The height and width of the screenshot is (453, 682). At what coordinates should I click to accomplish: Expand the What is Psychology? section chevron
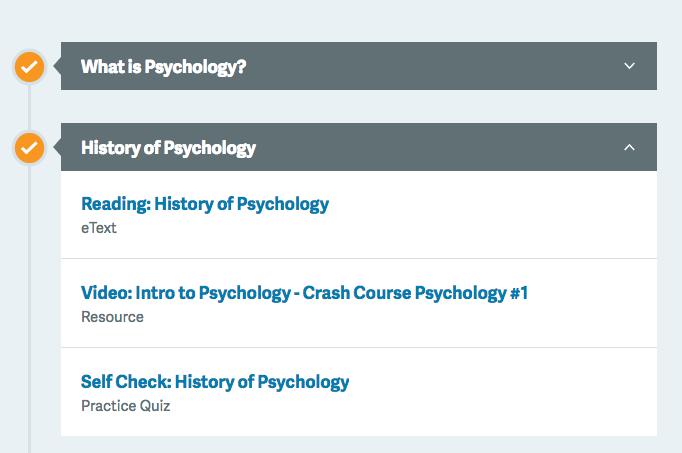(629, 66)
